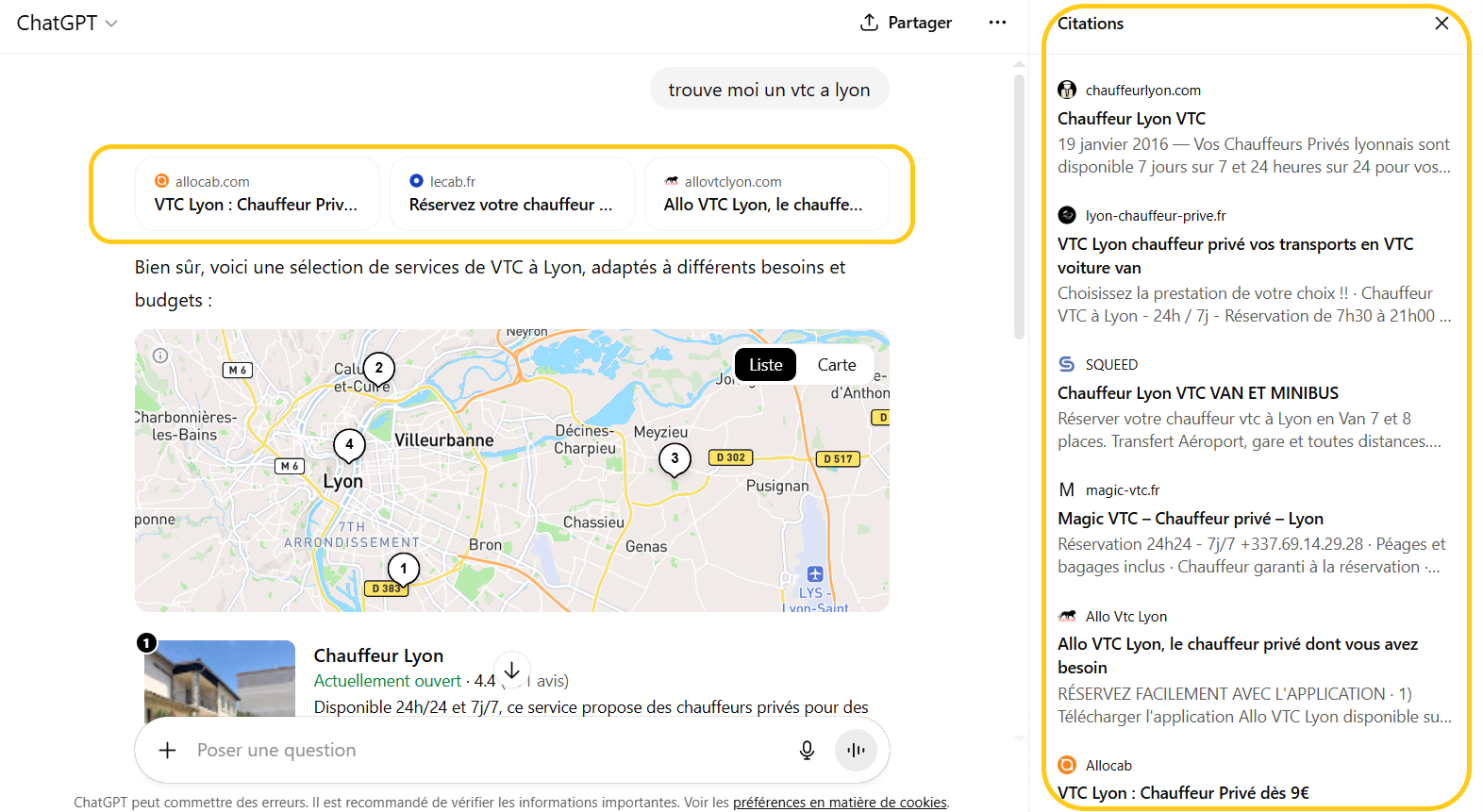Click map marker number 2
The height and width of the screenshot is (812, 1483).
[379, 369]
